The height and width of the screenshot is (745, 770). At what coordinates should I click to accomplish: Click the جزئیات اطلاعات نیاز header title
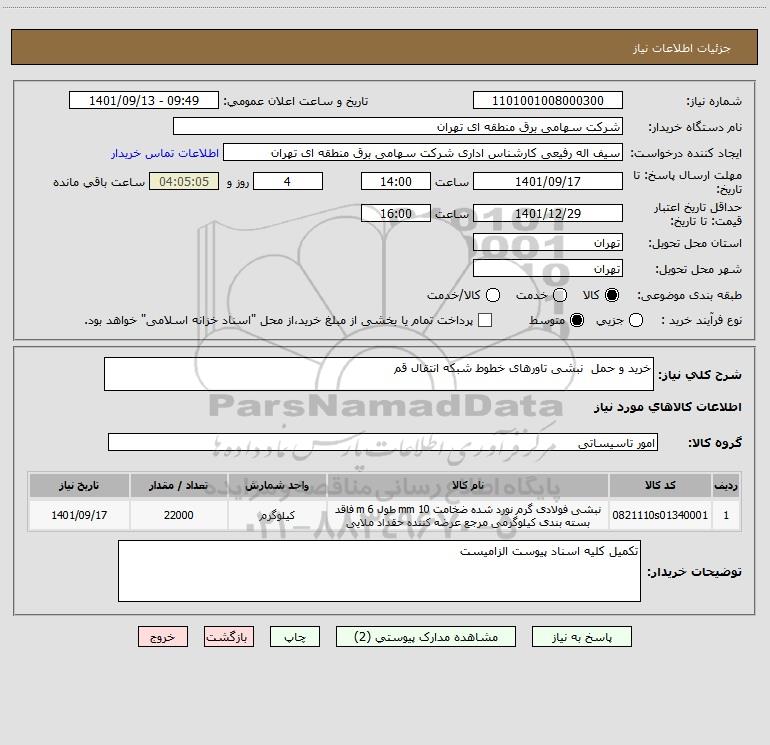pyautogui.click(x=682, y=48)
